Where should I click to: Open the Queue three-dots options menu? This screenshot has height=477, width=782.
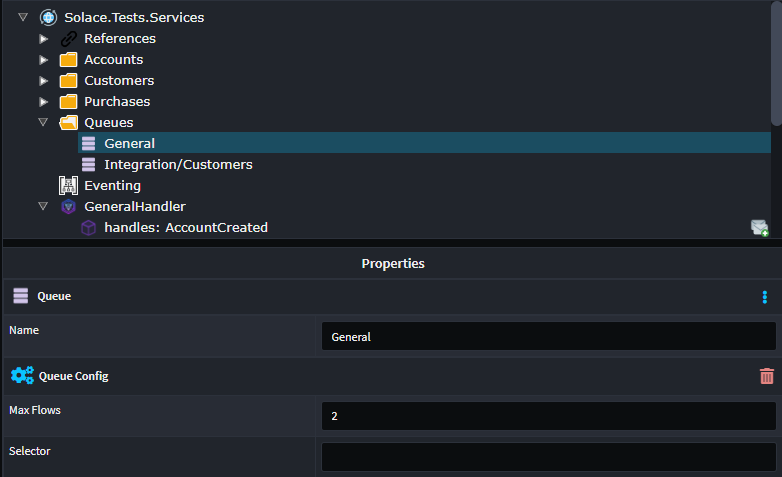(765, 297)
